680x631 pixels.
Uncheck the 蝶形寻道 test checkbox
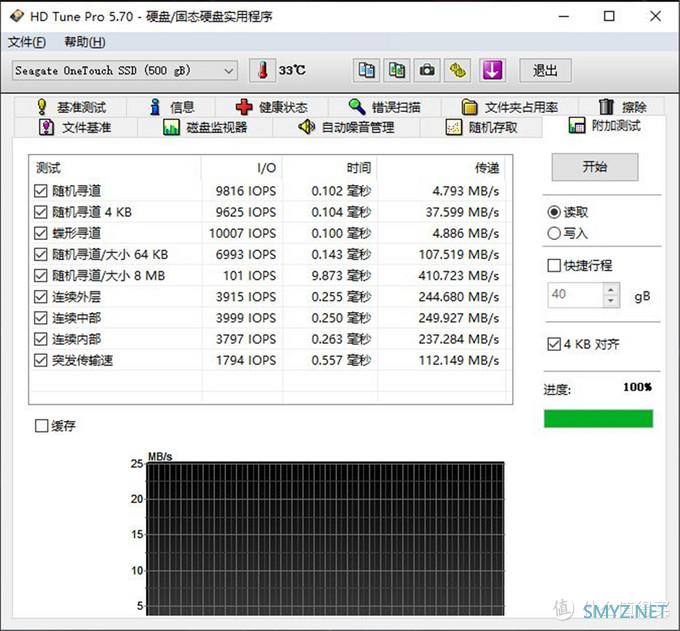click(x=41, y=233)
